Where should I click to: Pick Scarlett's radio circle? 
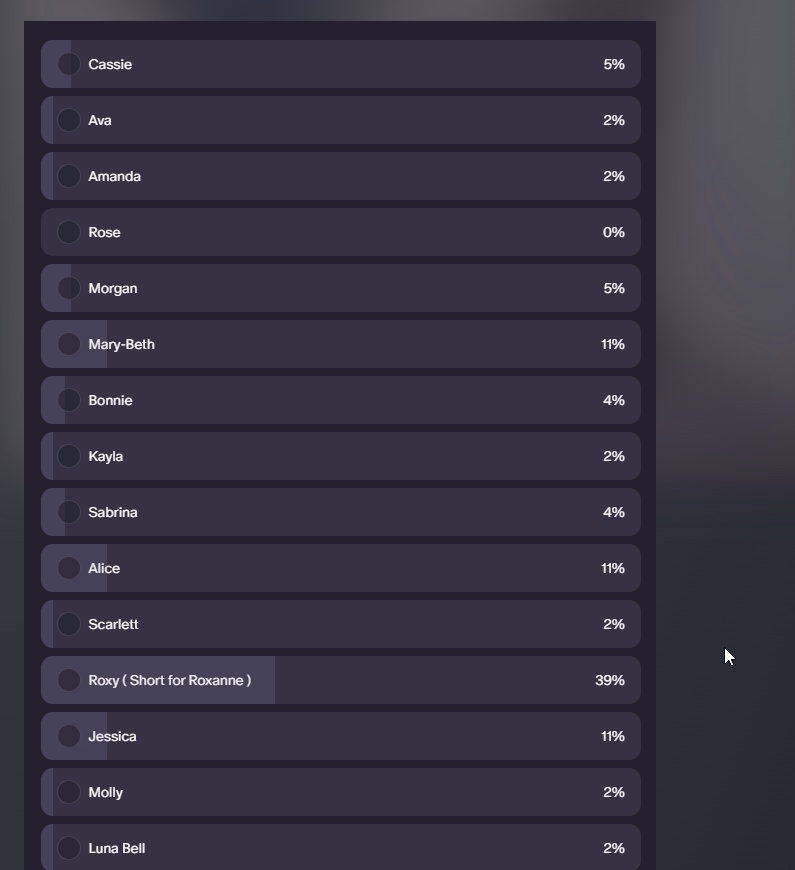[x=69, y=624]
